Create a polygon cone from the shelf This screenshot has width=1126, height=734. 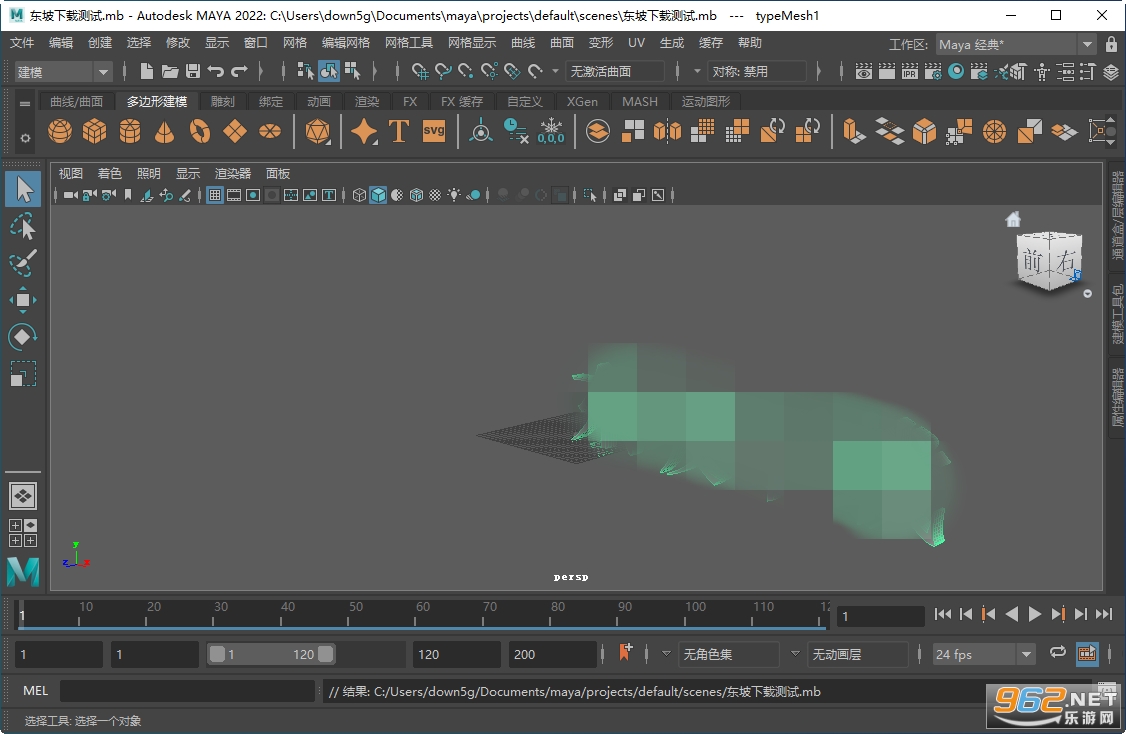click(x=164, y=131)
